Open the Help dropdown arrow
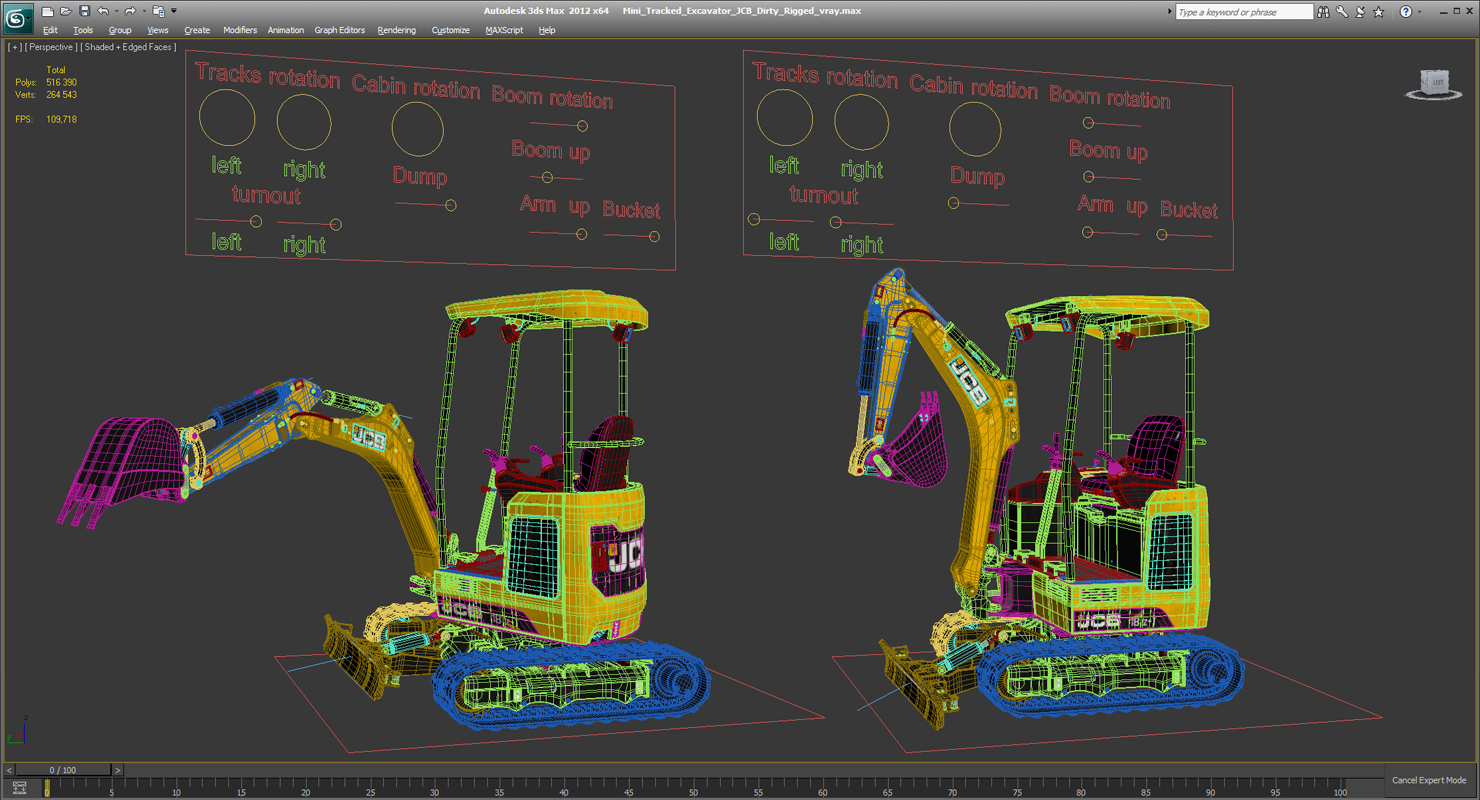Image resolution: width=1480 pixels, height=800 pixels. (x=1419, y=12)
